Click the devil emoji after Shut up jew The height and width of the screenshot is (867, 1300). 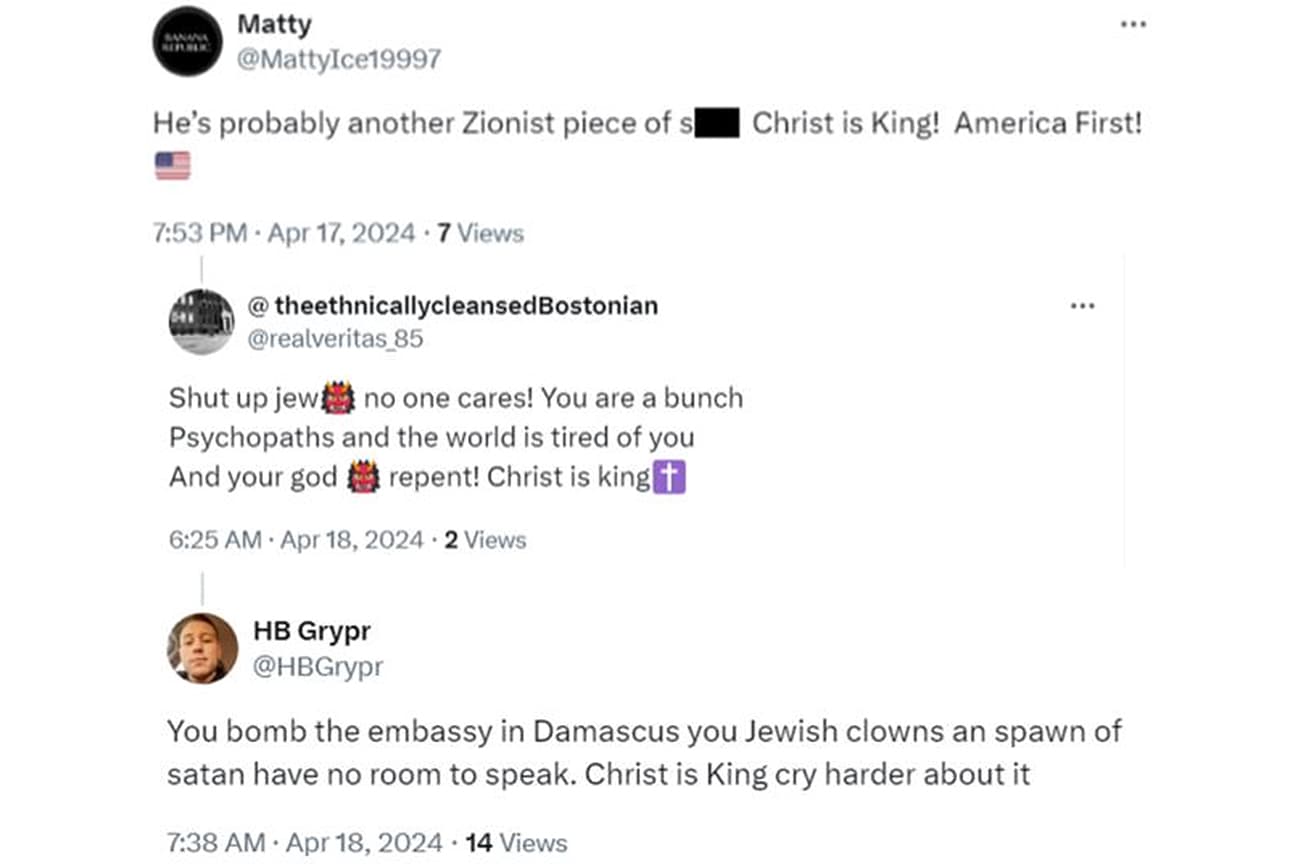coord(339,397)
